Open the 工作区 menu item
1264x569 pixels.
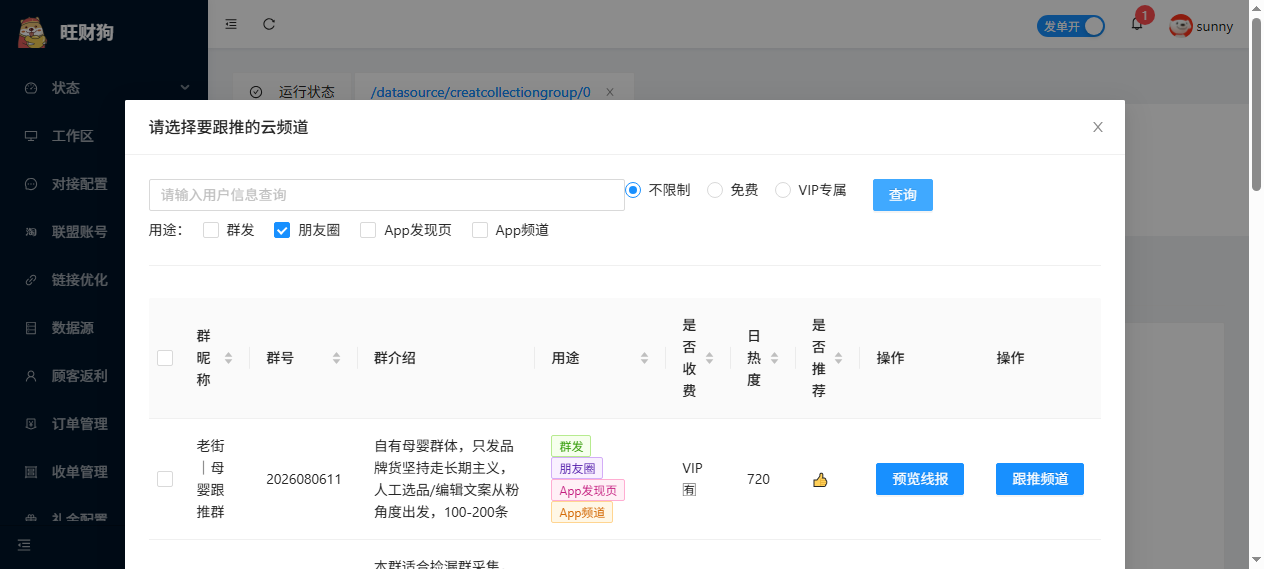point(104,136)
